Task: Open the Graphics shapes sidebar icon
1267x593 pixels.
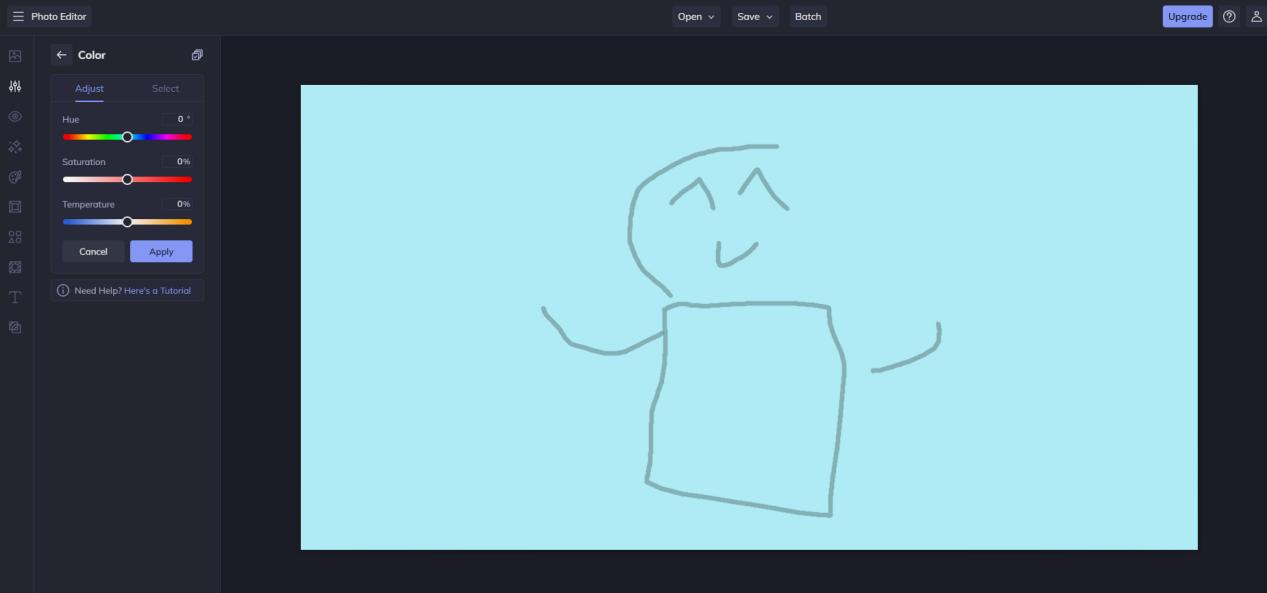Action: coord(15,237)
